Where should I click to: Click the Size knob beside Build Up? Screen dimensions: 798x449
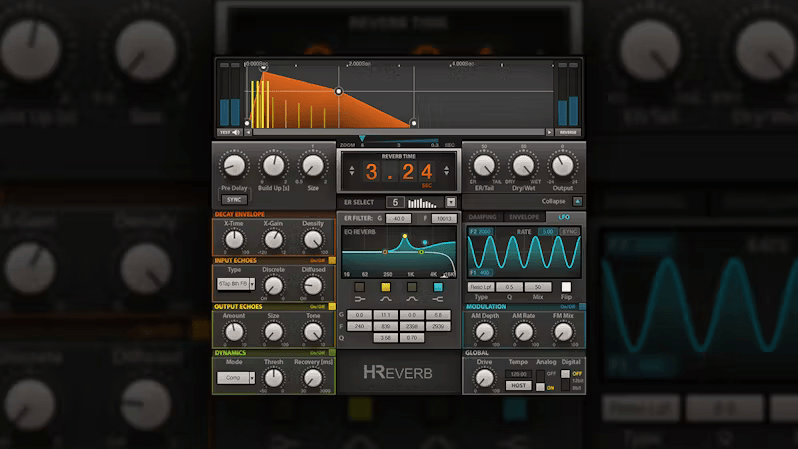click(313, 165)
